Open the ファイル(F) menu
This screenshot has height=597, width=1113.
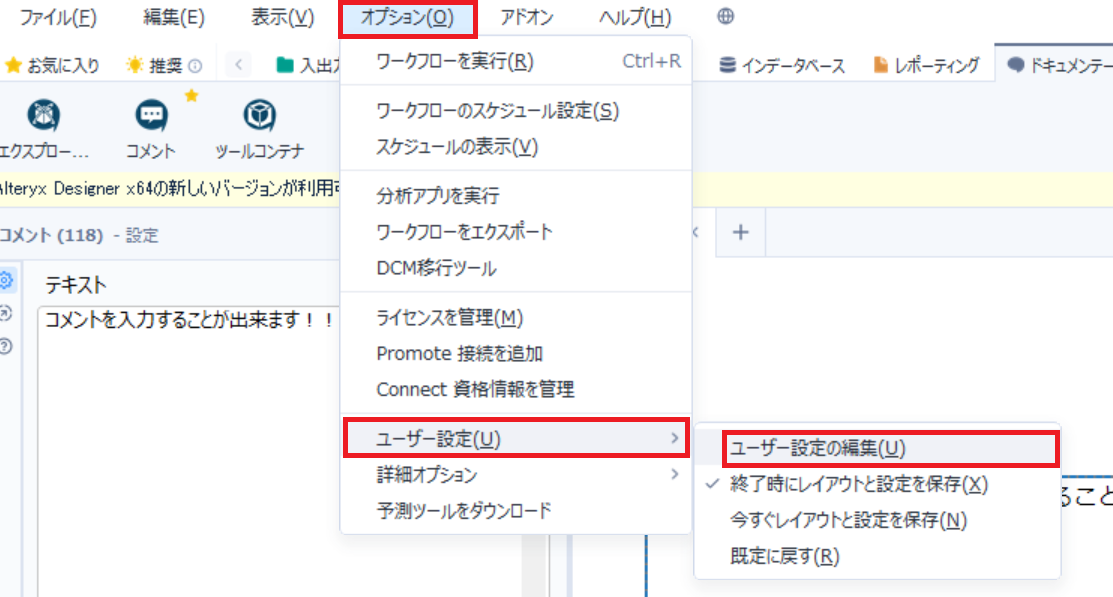point(57,17)
